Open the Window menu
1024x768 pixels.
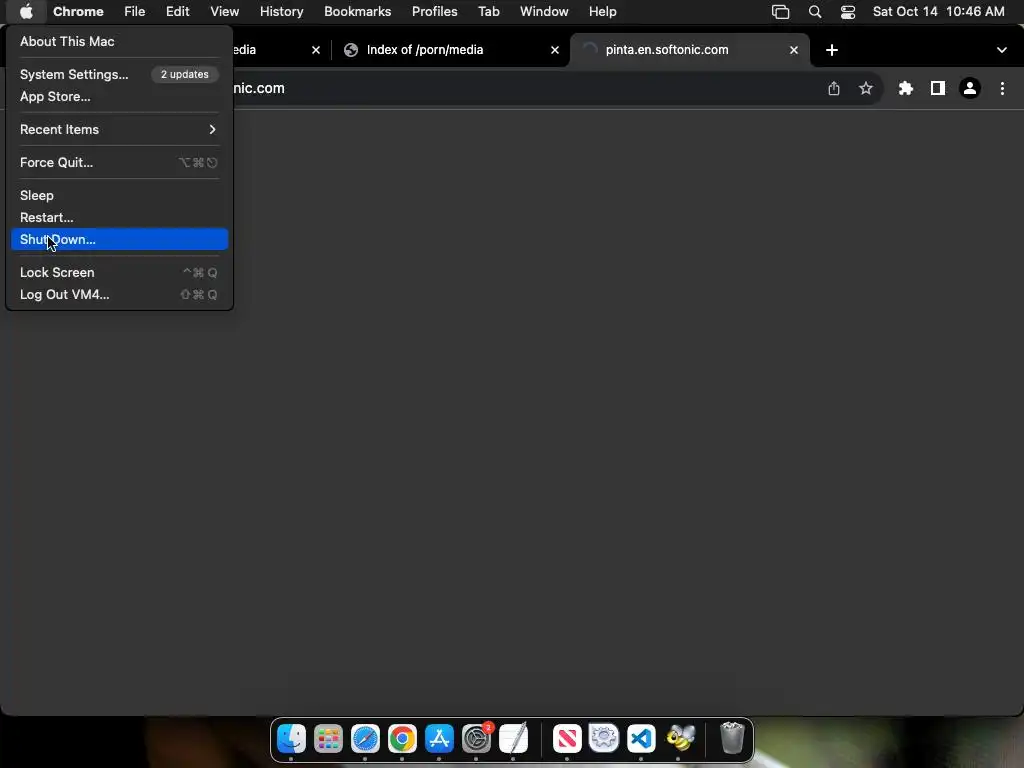pos(544,12)
